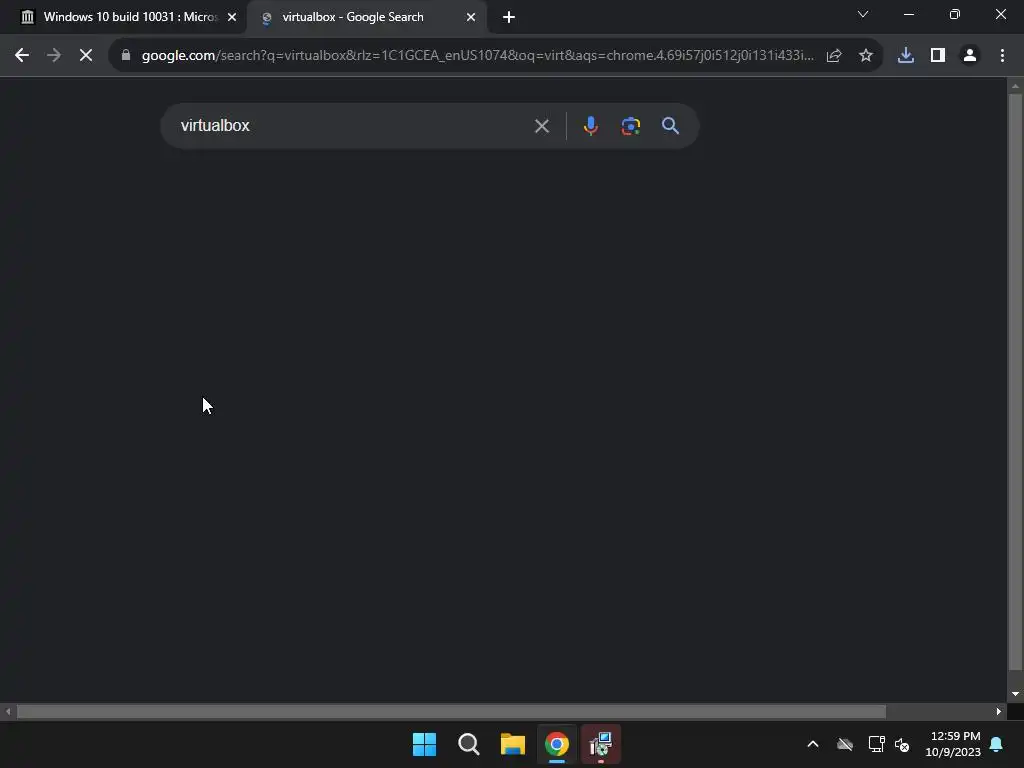The width and height of the screenshot is (1024, 768).
Task: Submit search with the magnifier icon
Action: 670,125
